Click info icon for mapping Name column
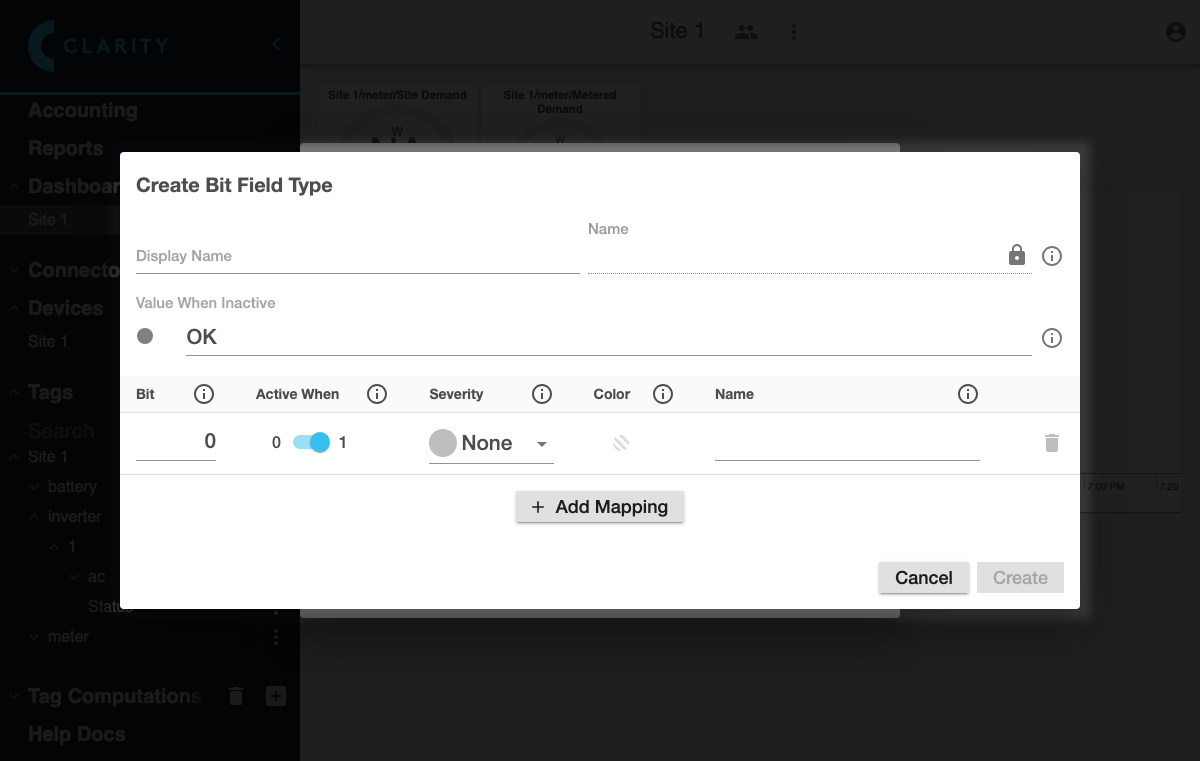This screenshot has height=761, width=1200. point(967,394)
